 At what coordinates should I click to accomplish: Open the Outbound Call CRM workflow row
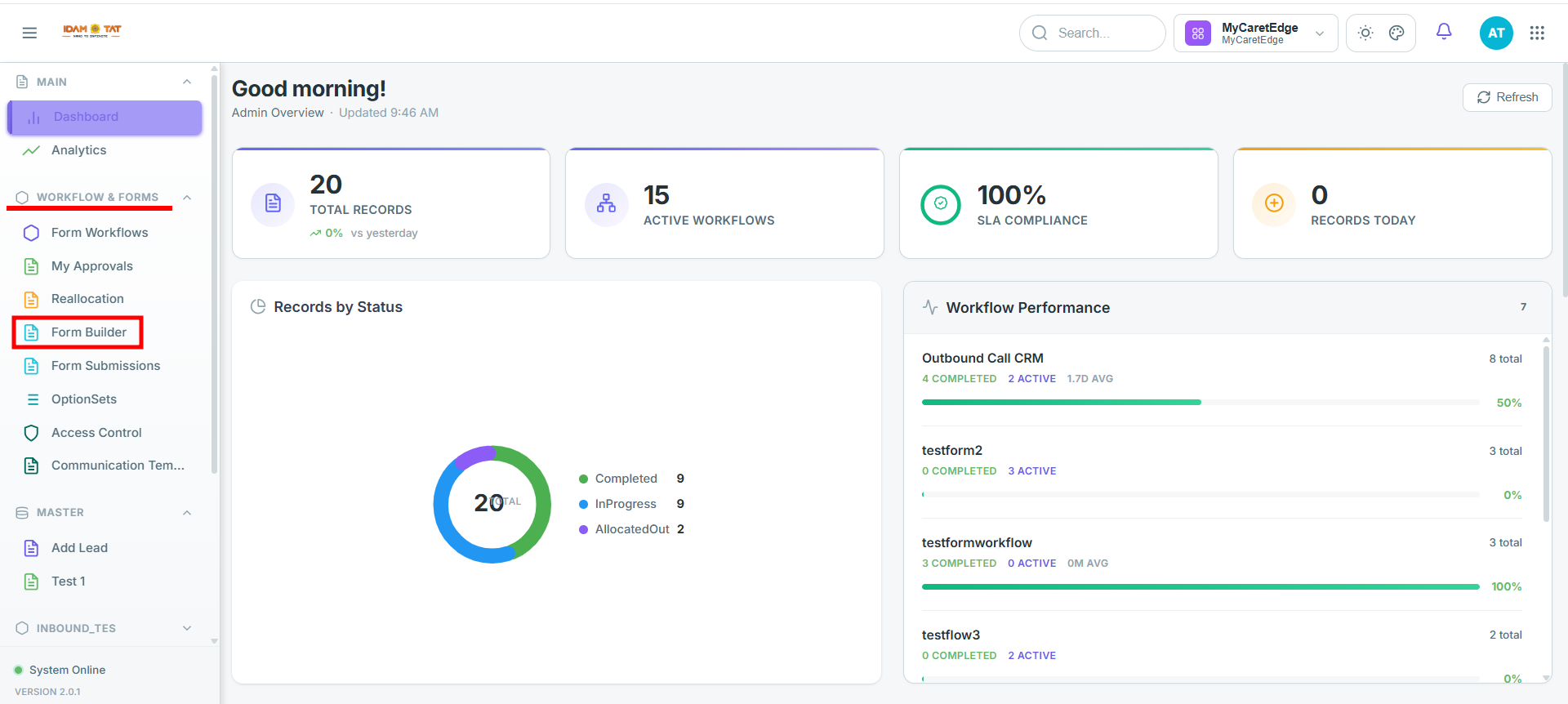click(x=1222, y=380)
